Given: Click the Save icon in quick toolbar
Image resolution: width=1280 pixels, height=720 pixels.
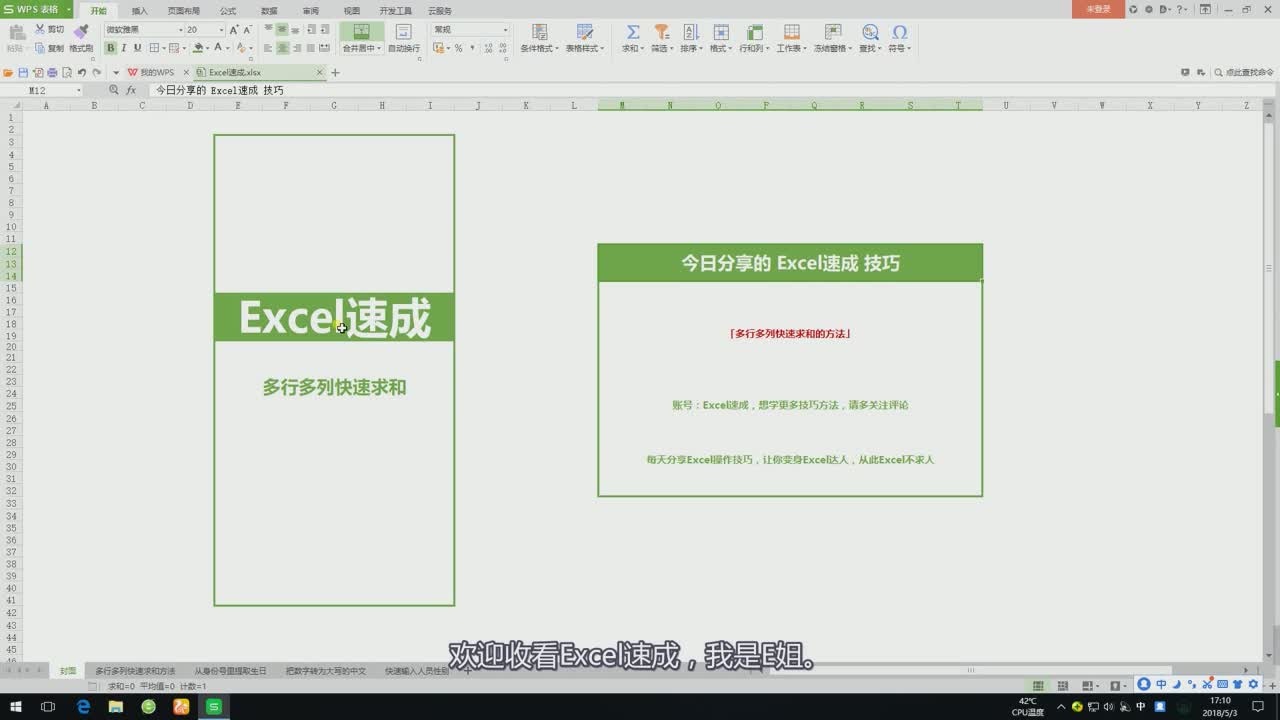Looking at the screenshot, I should pyautogui.click(x=23, y=73).
